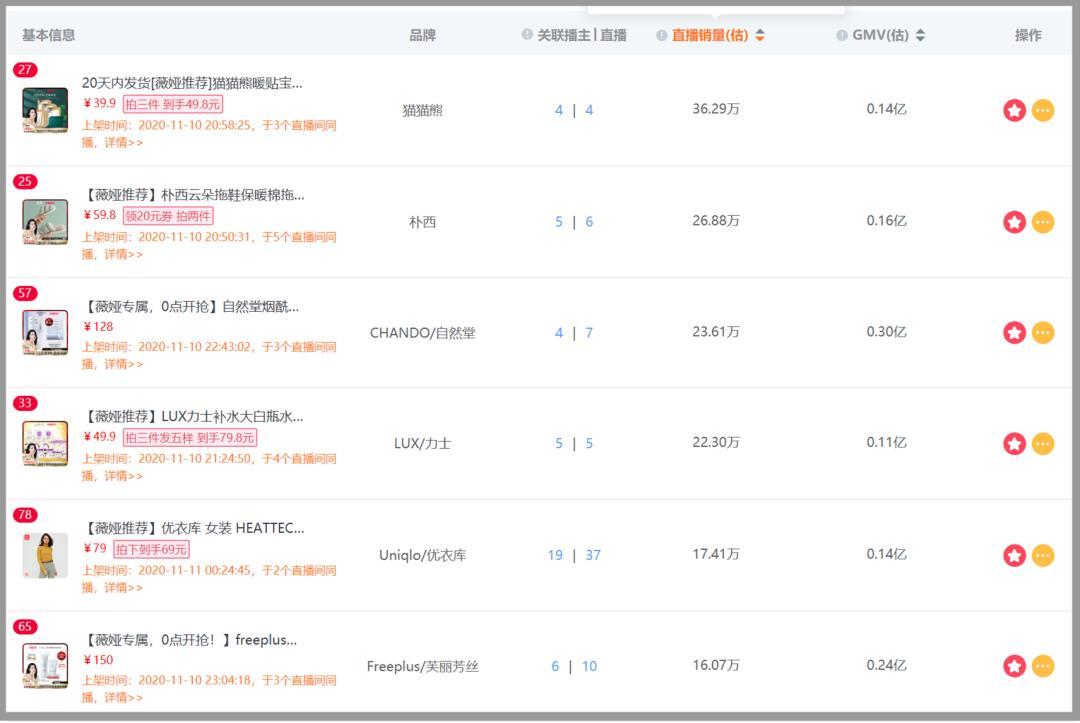Open 详情>> link in 猫猫熊 row
1080x723 pixels.
pos(123,143)
